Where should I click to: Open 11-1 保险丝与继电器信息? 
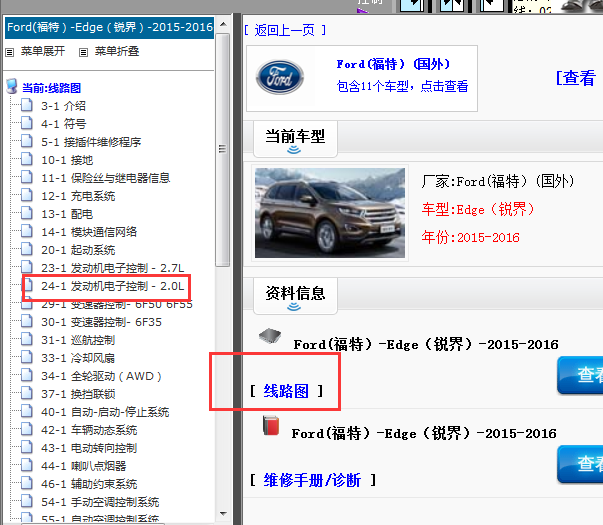[x=106, y=178]
